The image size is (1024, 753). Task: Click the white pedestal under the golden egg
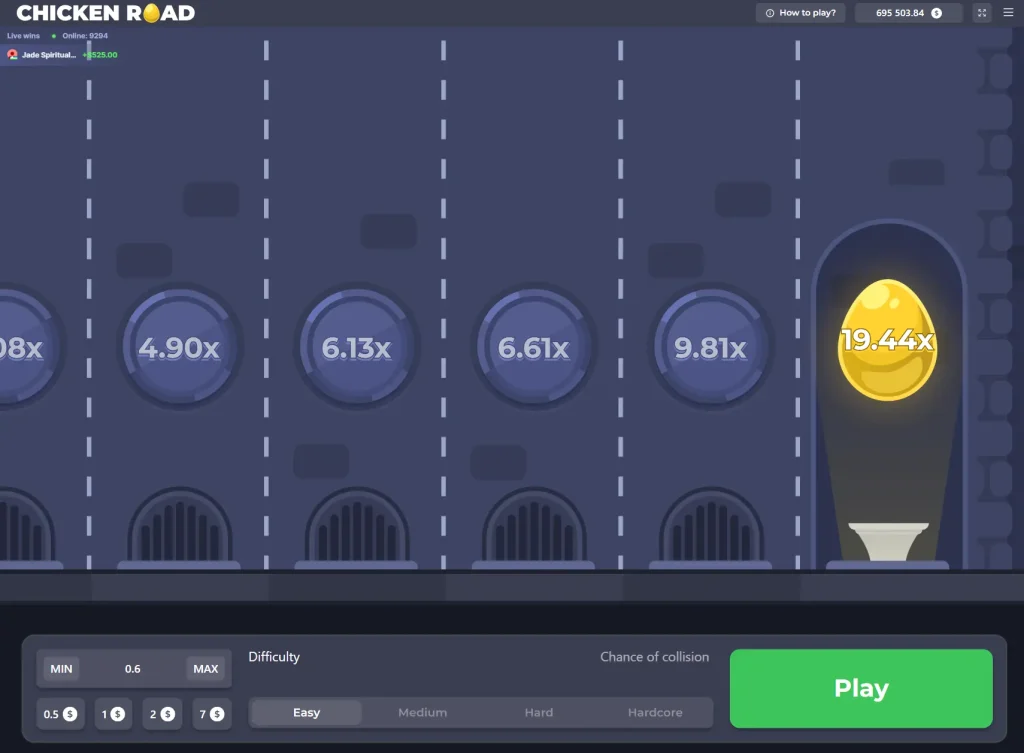coord(888,541)
